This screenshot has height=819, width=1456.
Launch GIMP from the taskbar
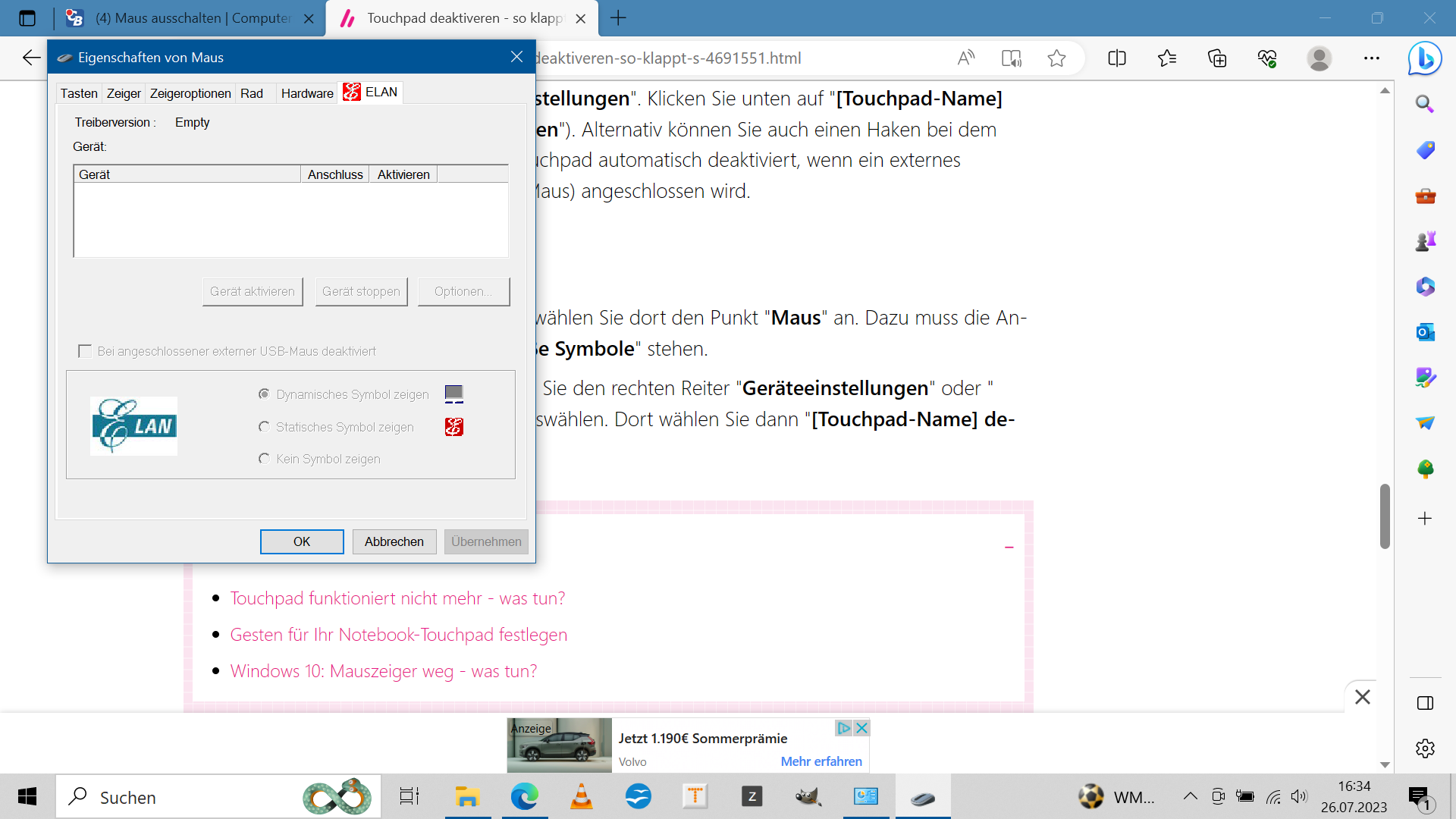coord(808,796)
